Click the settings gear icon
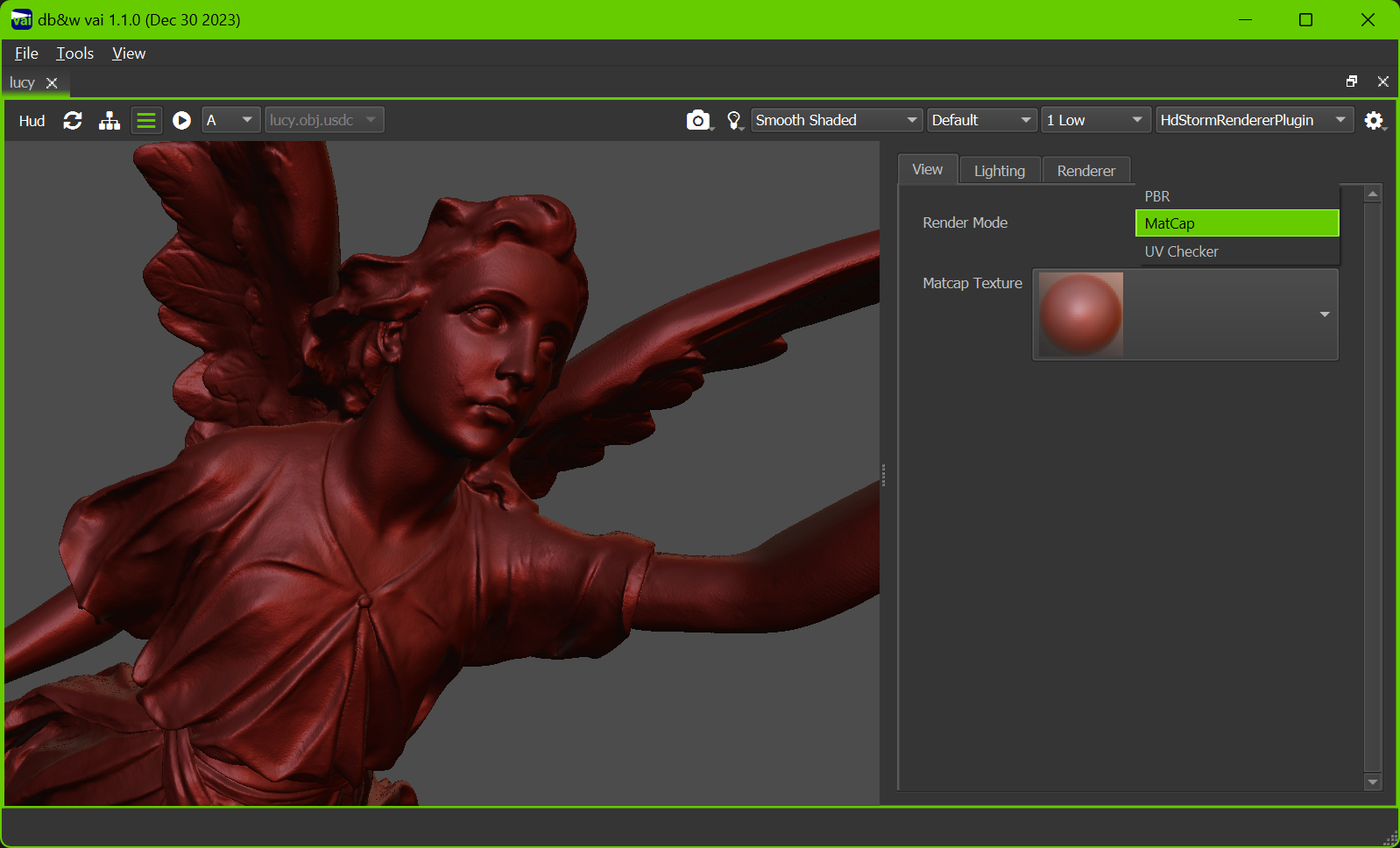 (x=1374, y=121)
